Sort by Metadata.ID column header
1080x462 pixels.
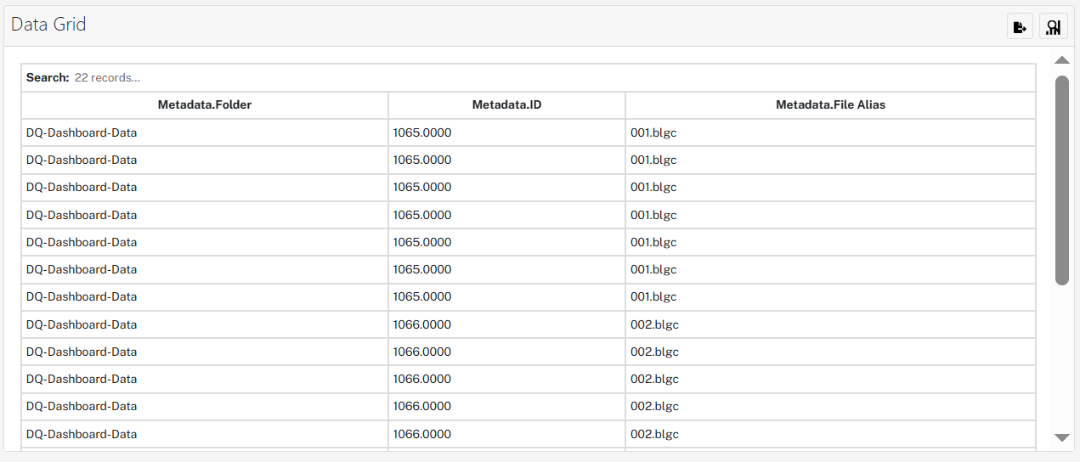[x=507, y=105]
